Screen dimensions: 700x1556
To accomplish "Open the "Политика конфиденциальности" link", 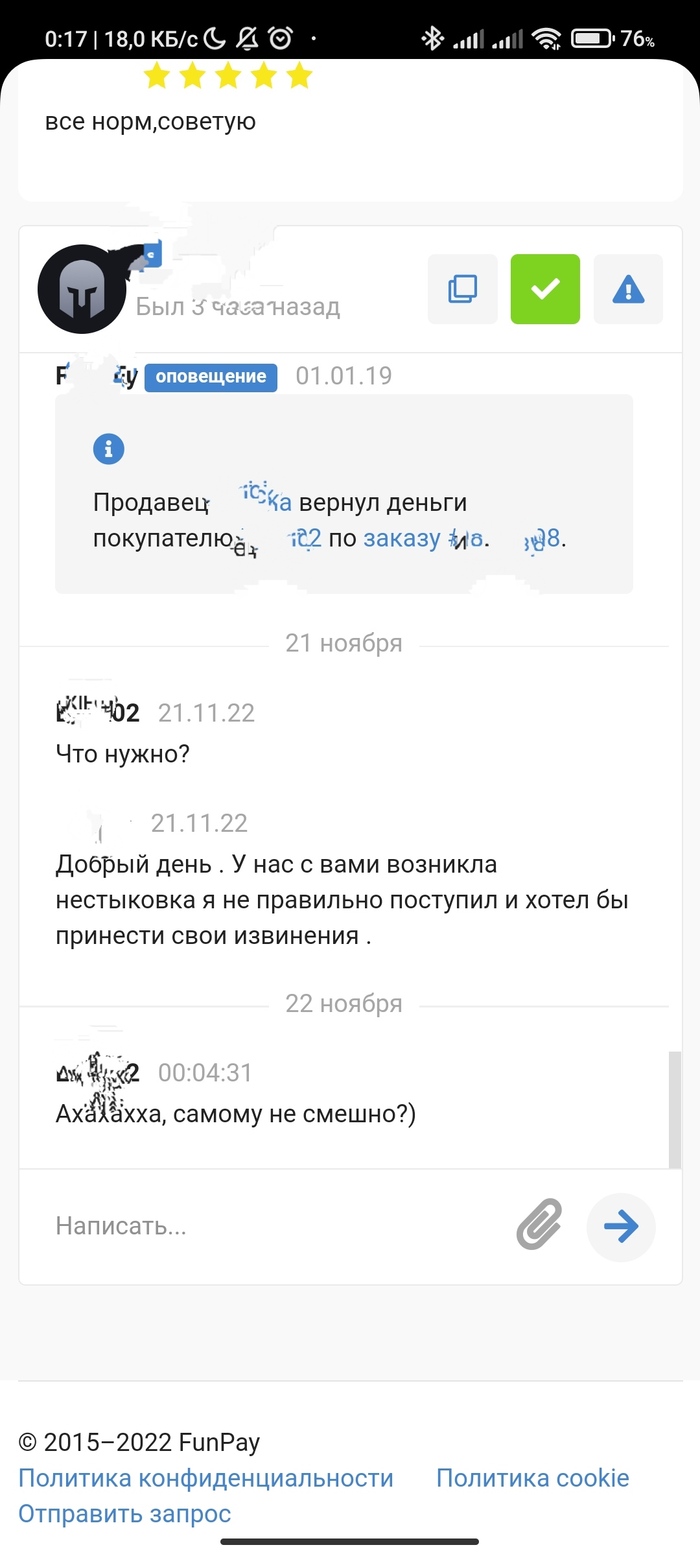I will click(206, 1478).
